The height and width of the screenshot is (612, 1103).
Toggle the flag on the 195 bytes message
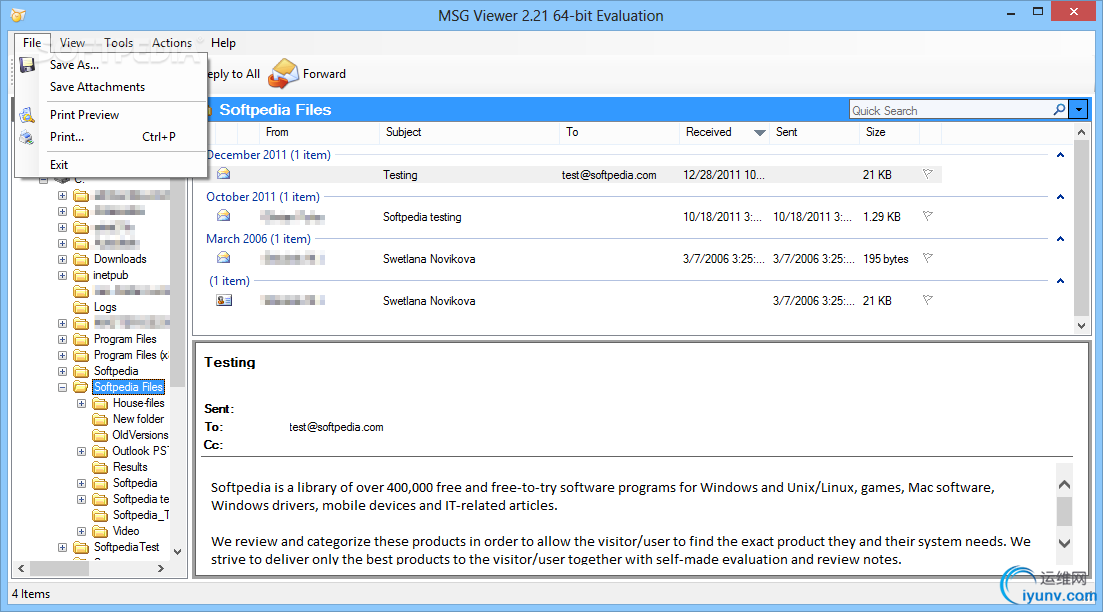tap(928, 258)
